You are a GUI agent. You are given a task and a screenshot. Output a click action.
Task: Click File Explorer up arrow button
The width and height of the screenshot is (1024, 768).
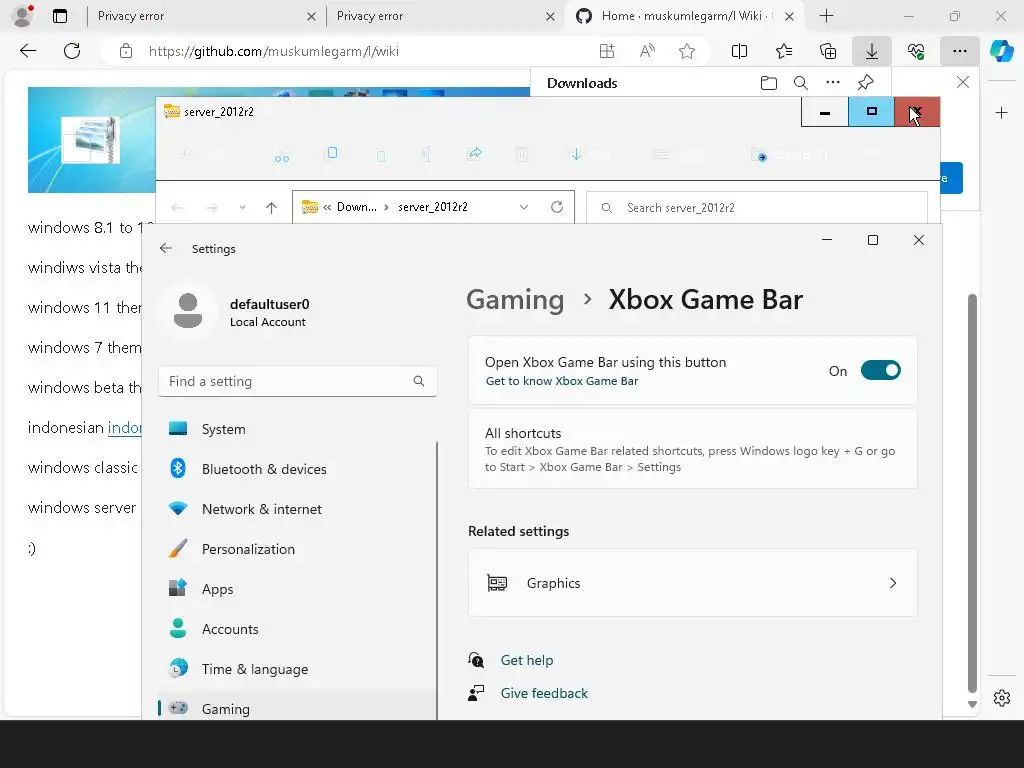click(x=272, y=208)
